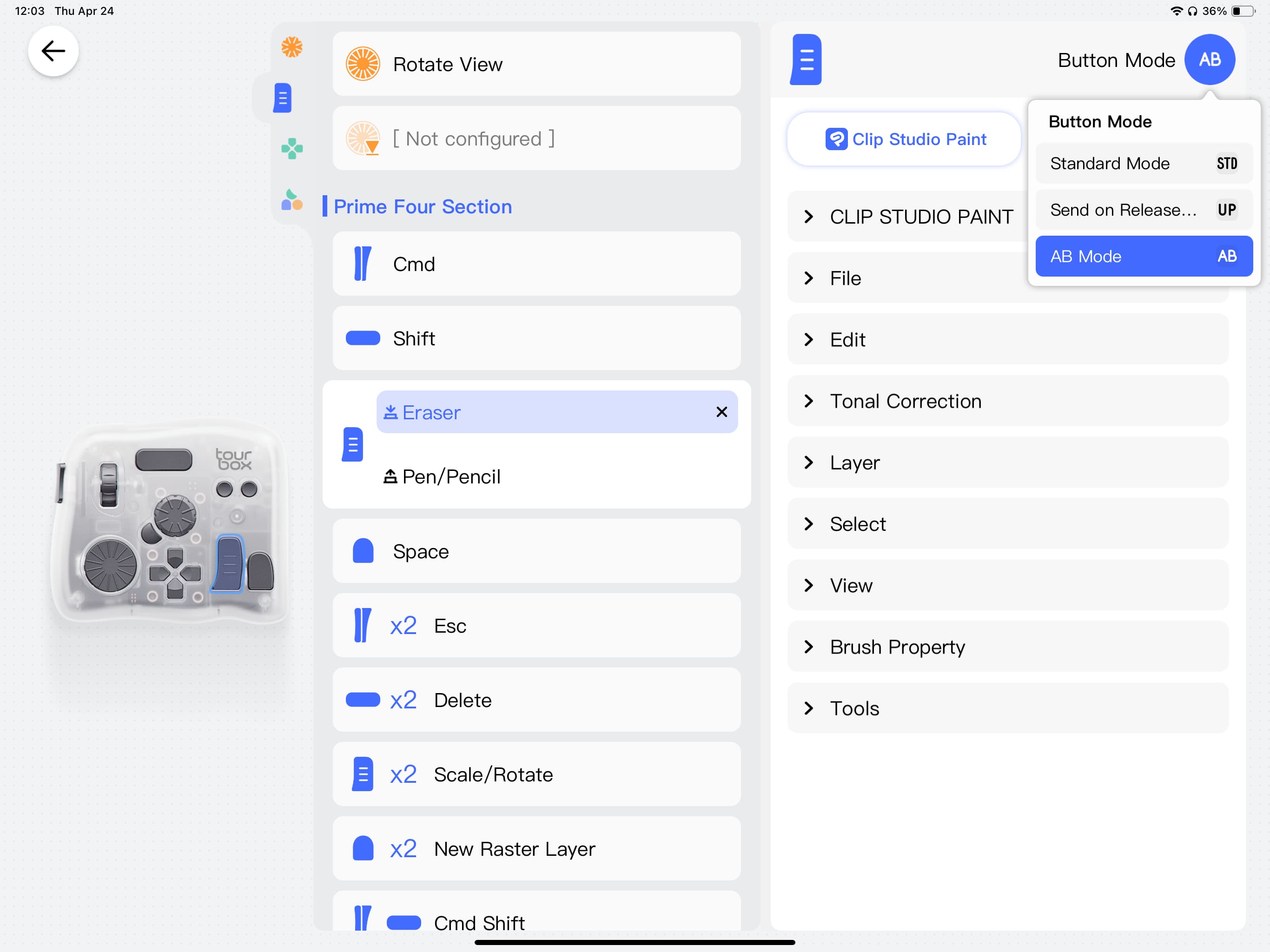
Task: Choose AB Mode option
Action: (x=1144, y=256)
